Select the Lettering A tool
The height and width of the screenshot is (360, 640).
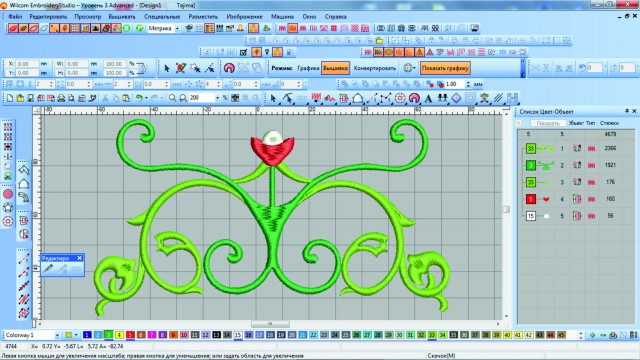[428, 98]
